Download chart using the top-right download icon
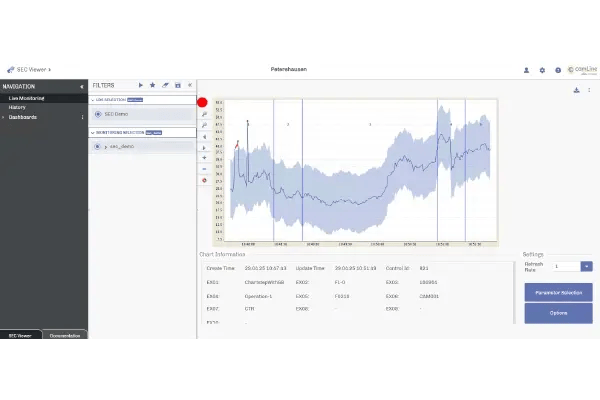Image resolution: width=600 pixels, height=400 pixels. (577, 90)
